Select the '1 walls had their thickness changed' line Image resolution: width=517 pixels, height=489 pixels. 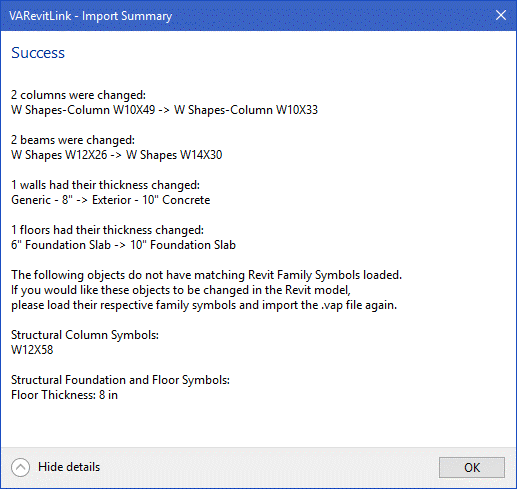(105, 185)
